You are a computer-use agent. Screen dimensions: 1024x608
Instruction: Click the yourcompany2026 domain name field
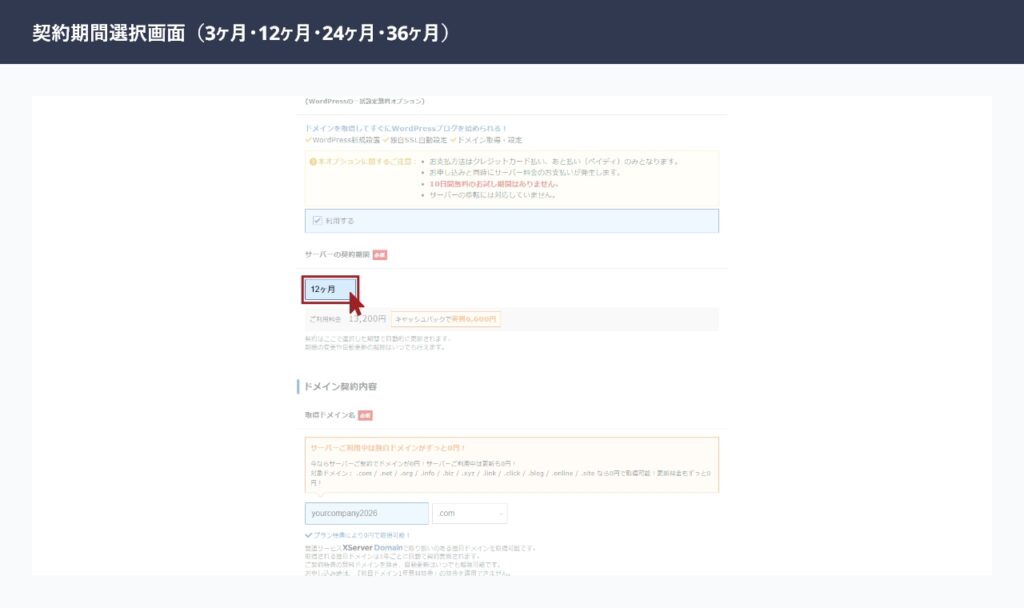(x=366, y=513)
